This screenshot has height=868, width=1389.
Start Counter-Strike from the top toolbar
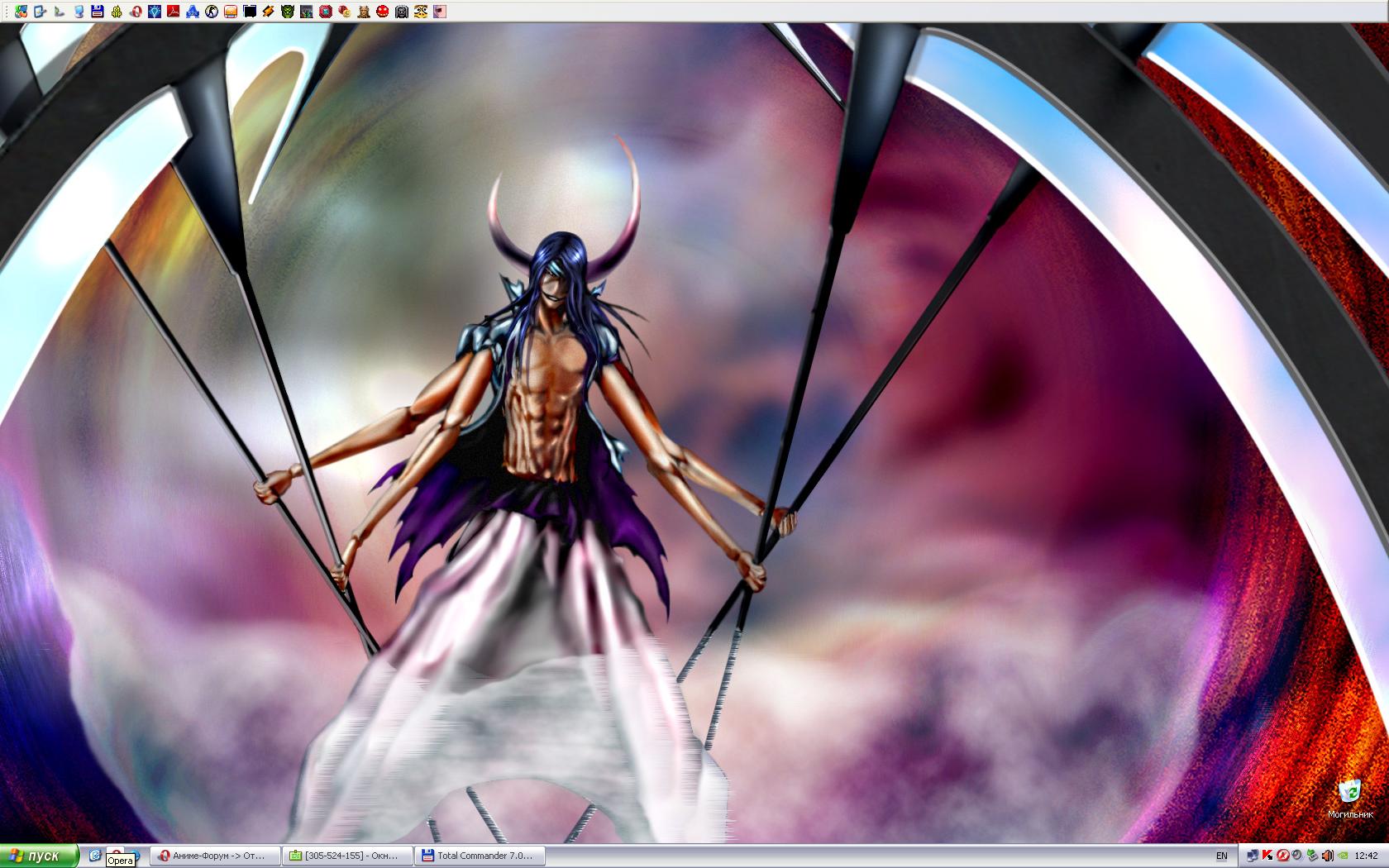[x=212, y=12]
